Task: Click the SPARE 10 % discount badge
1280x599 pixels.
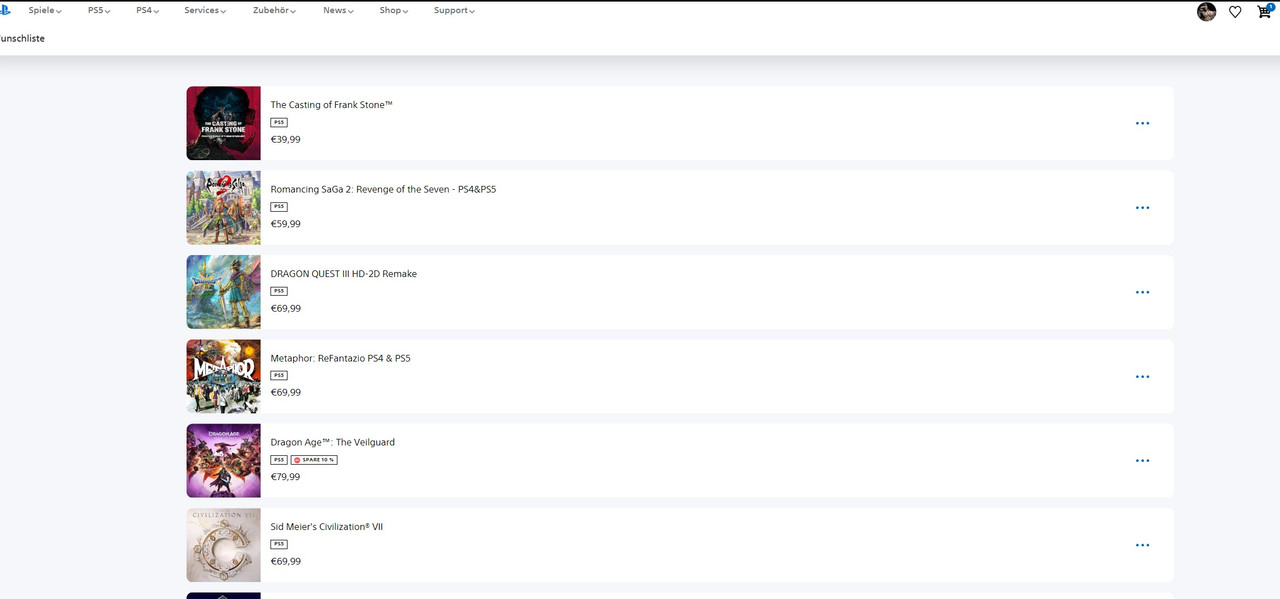Action: coord(314,460)
